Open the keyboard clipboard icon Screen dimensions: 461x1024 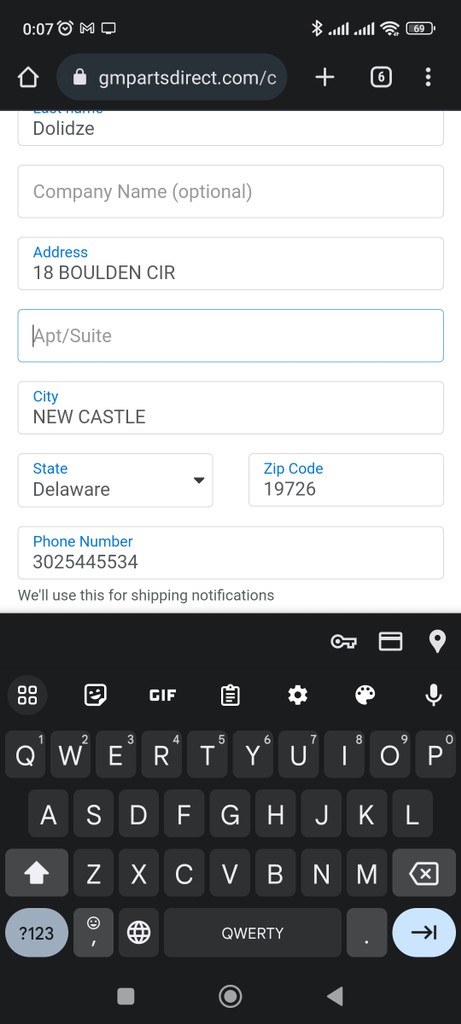click(230, 695)
